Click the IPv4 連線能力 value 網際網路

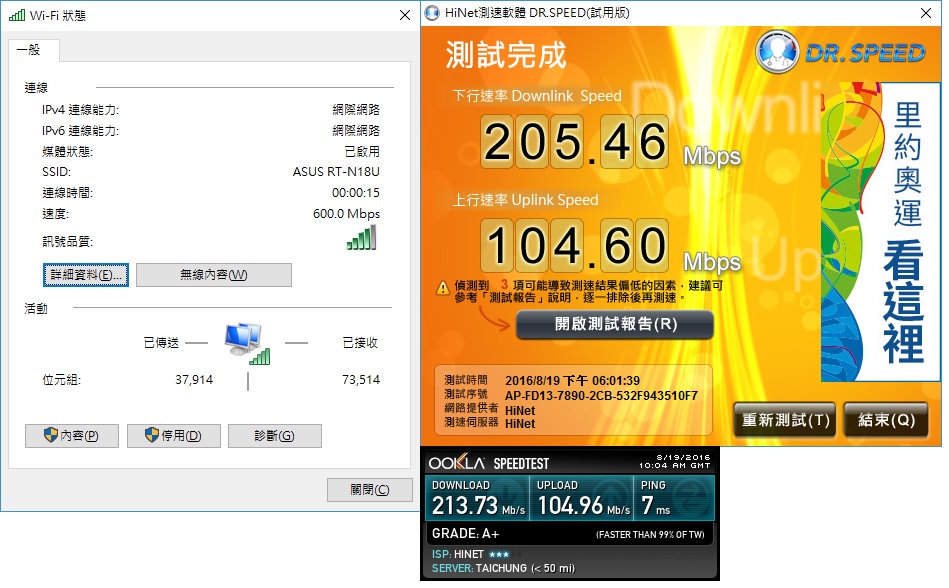pos(356,109)
